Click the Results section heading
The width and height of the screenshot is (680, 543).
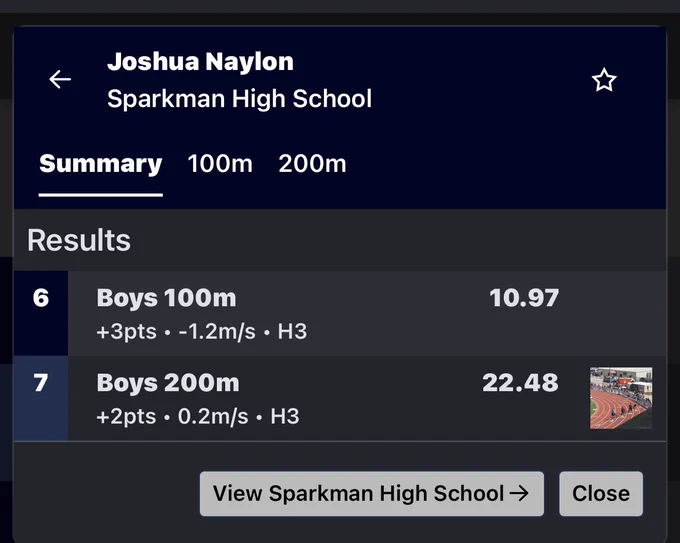click(79, 240)
